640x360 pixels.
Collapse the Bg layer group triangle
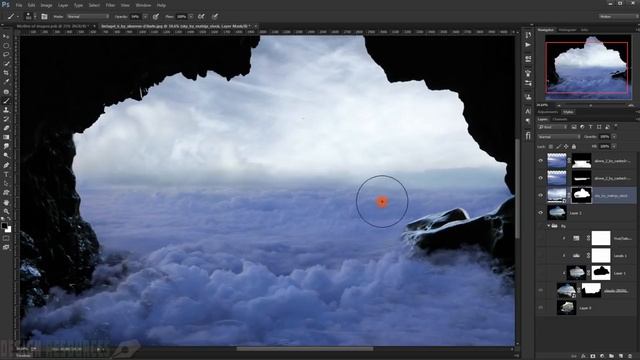click(x=549, y=226)
